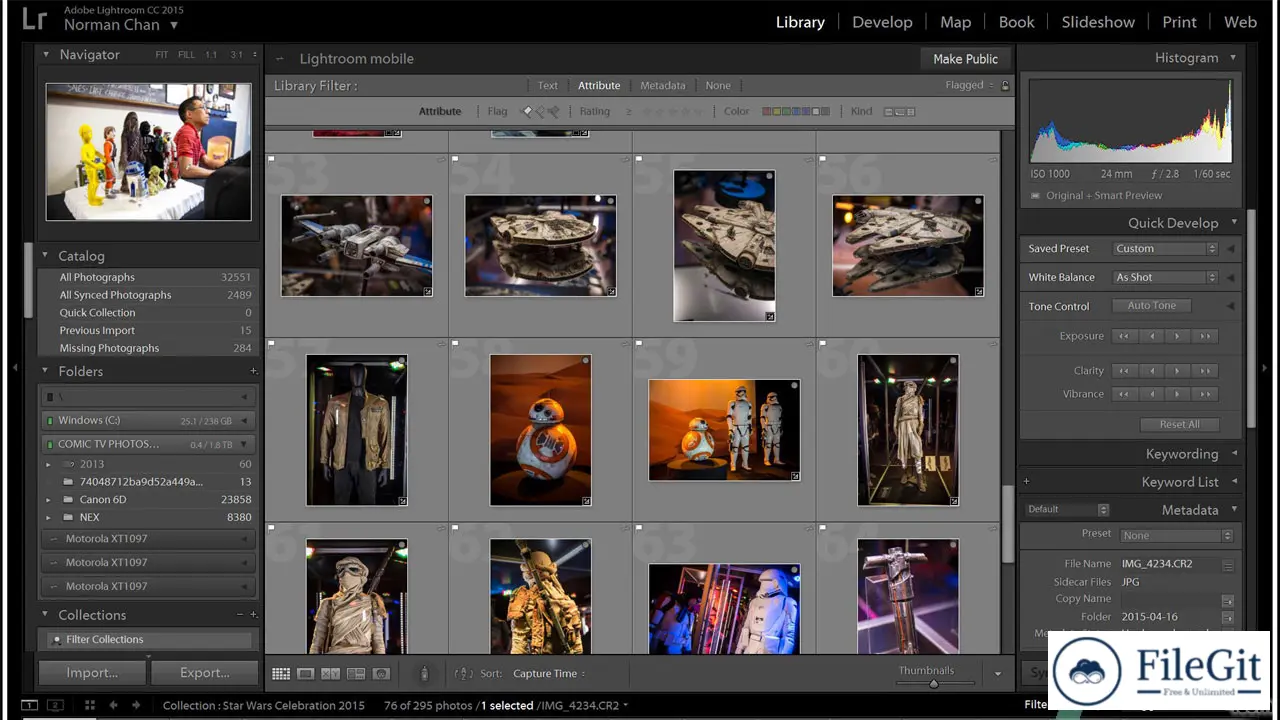Image resolution: width=1280 pixels, height=720 pixels.
Task: Select None library filter tab
Action: tap(718, 86)
